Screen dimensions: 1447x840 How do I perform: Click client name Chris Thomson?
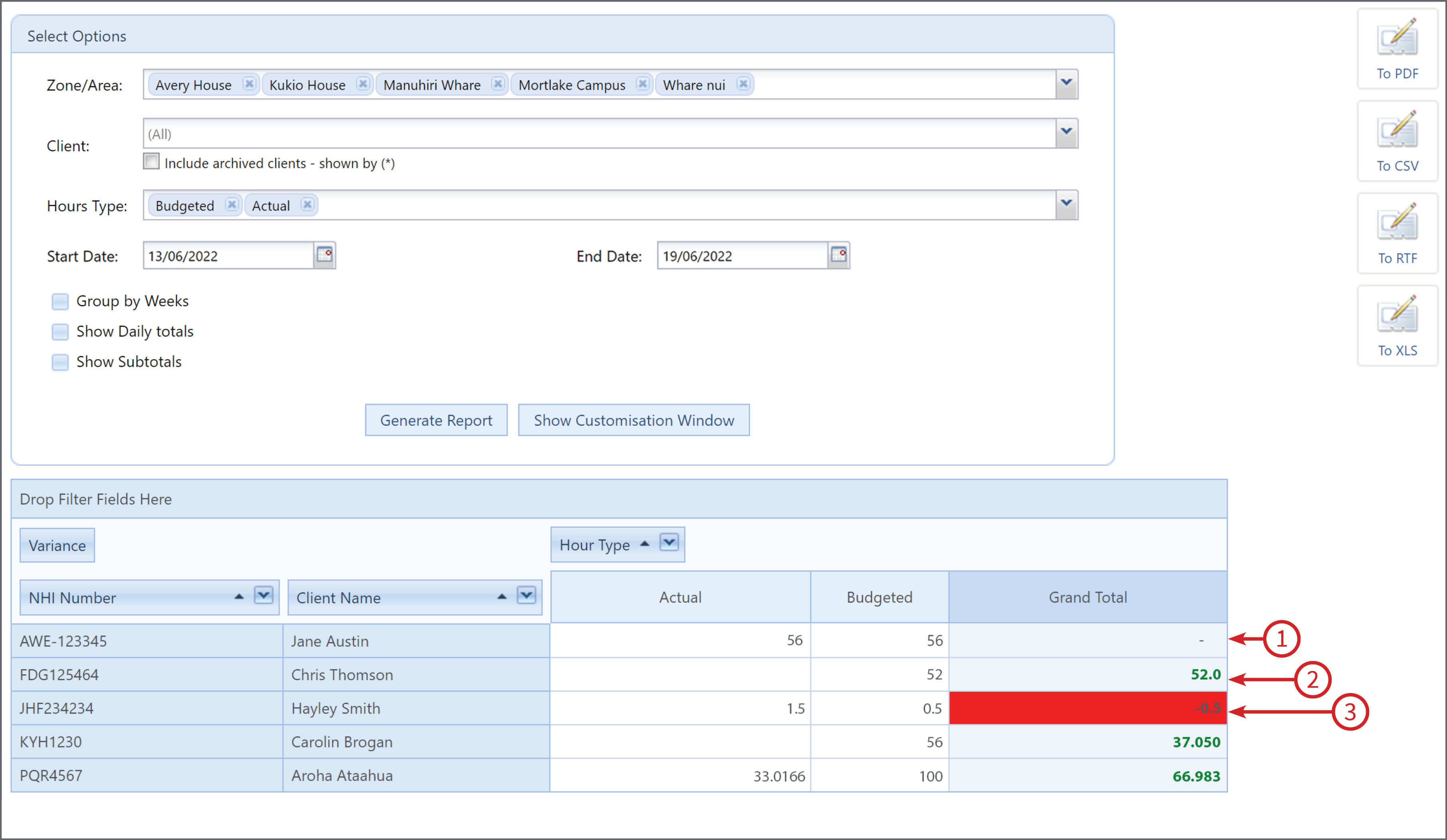[342, 675]
